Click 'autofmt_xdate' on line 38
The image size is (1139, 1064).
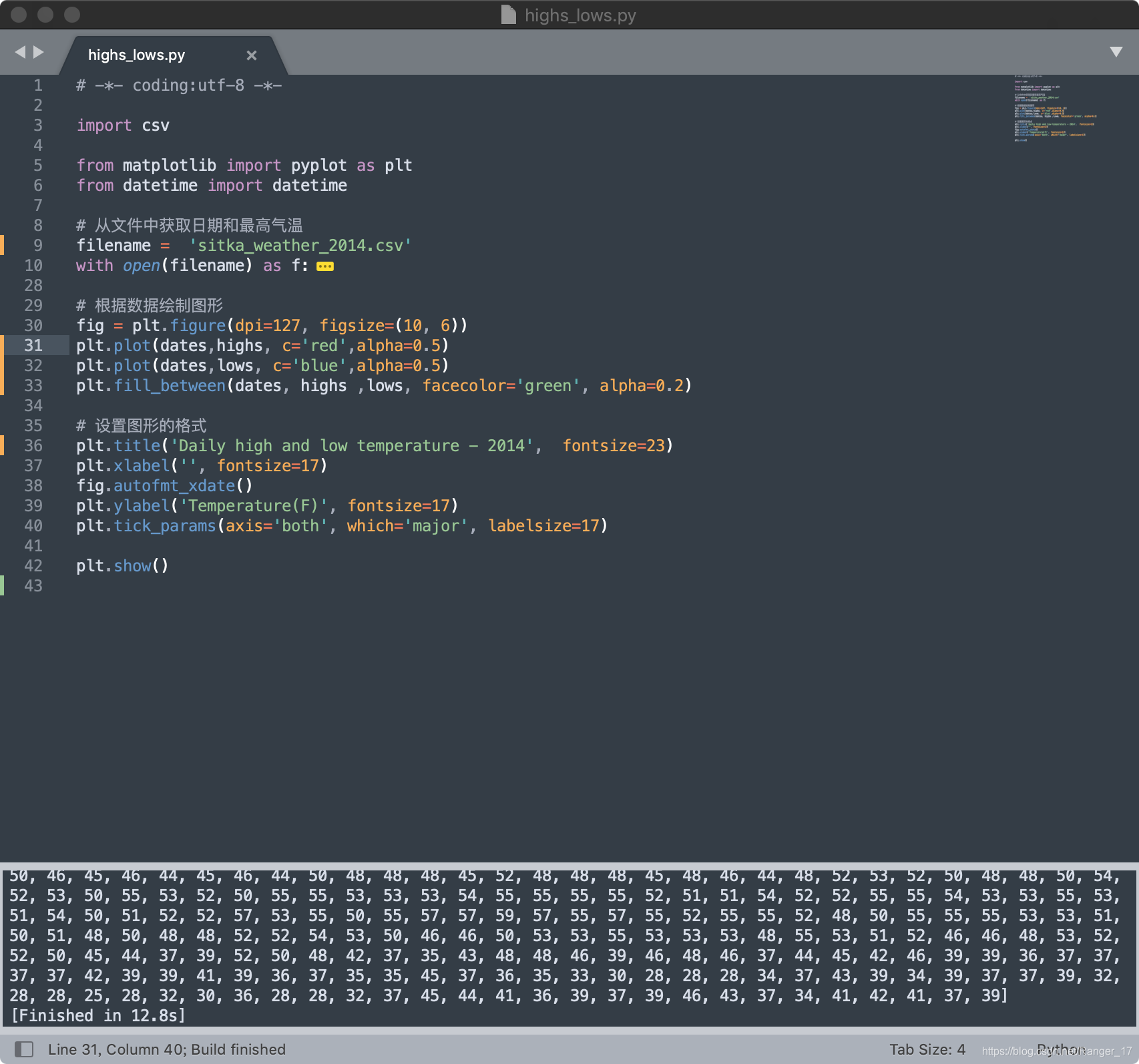tap(174, 486)
